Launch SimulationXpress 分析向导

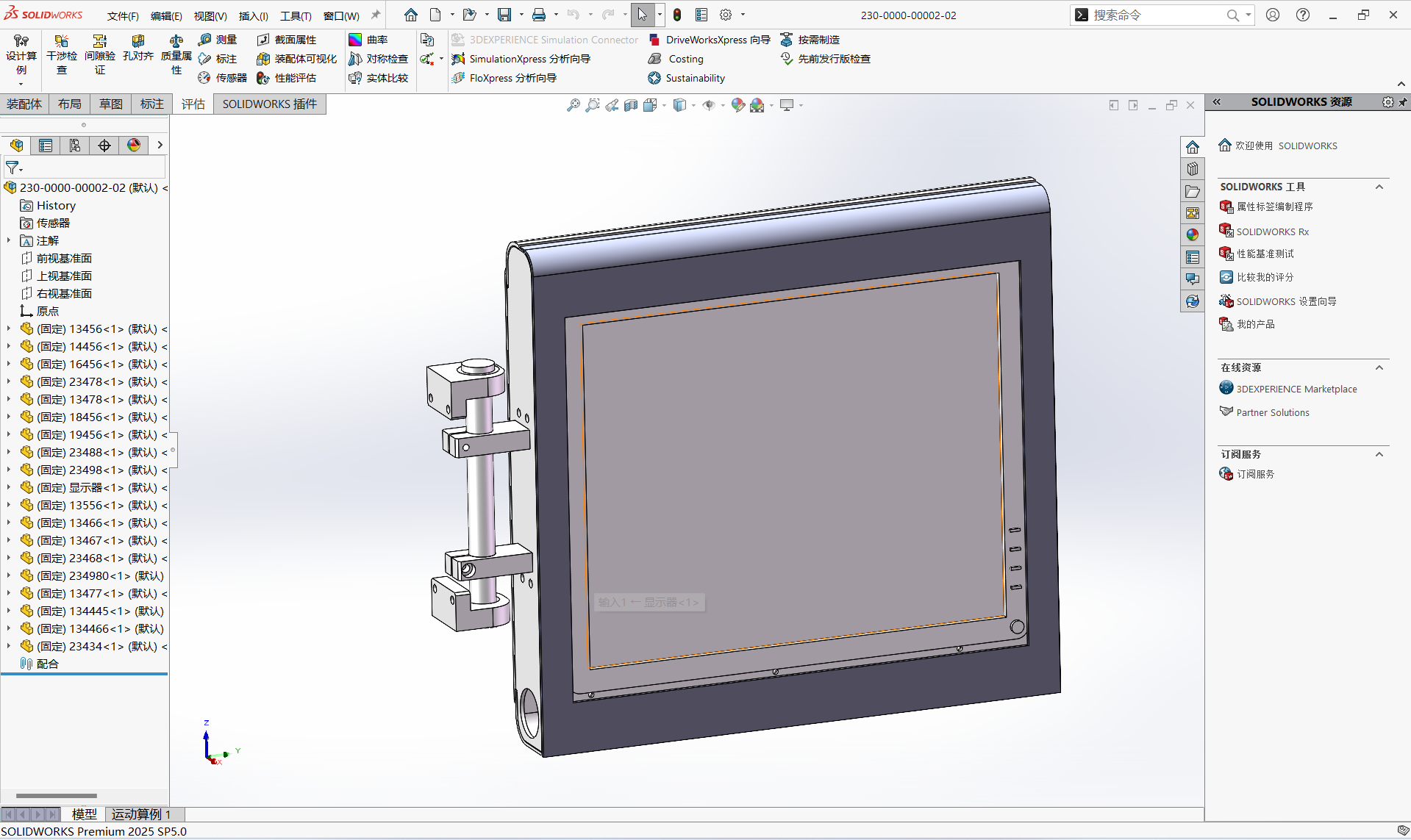pos(521,59)
